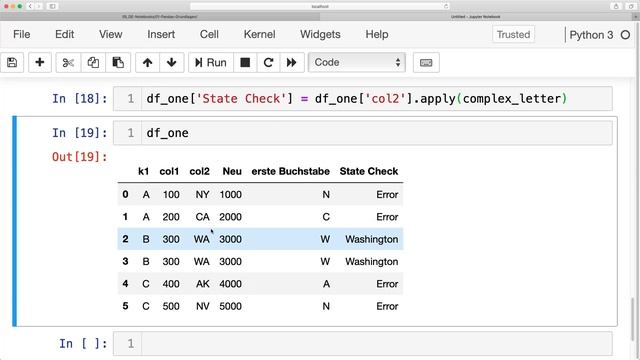Run the selected cell
This screenshot has height=360, width=640.
click(x=211, y=62)
